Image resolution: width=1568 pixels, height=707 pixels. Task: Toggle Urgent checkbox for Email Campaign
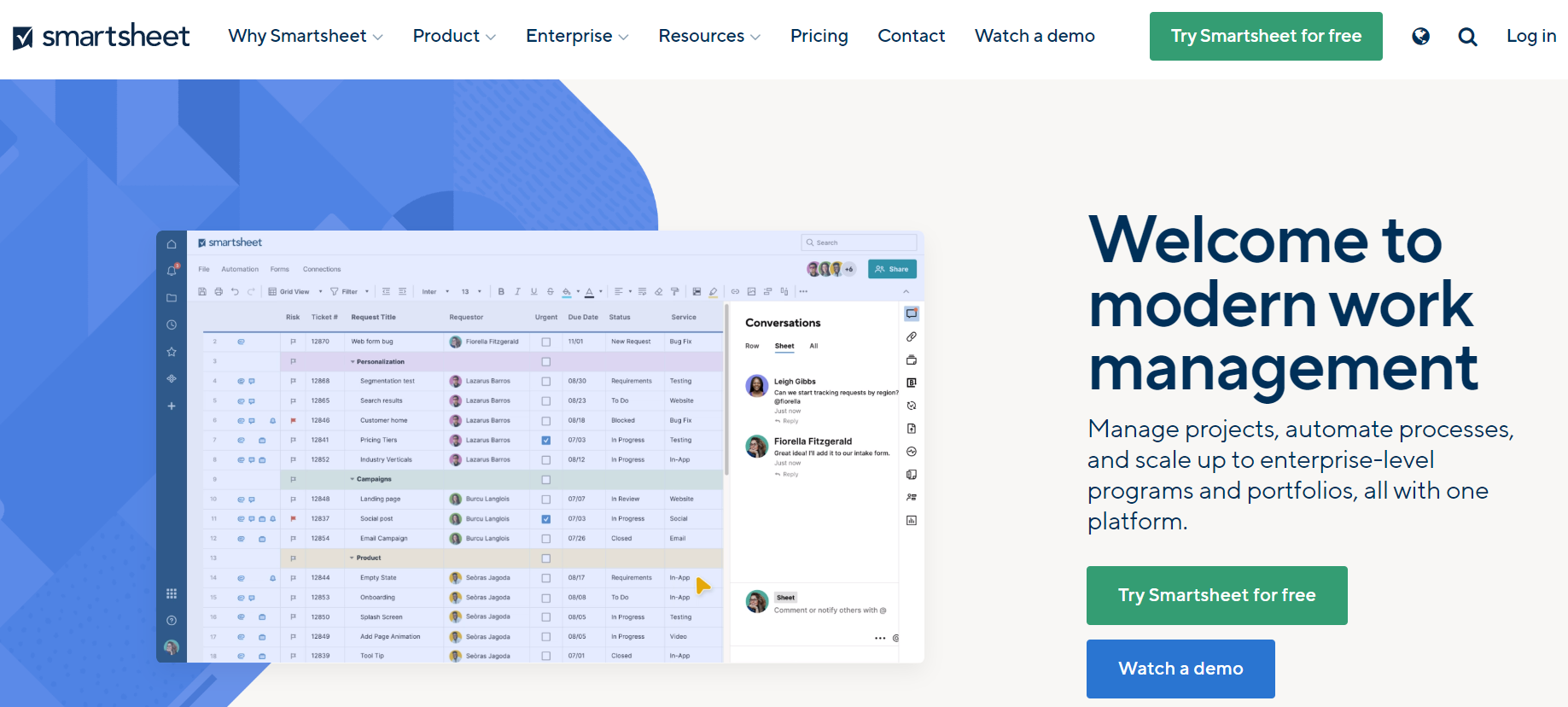(x=546, y=539)
